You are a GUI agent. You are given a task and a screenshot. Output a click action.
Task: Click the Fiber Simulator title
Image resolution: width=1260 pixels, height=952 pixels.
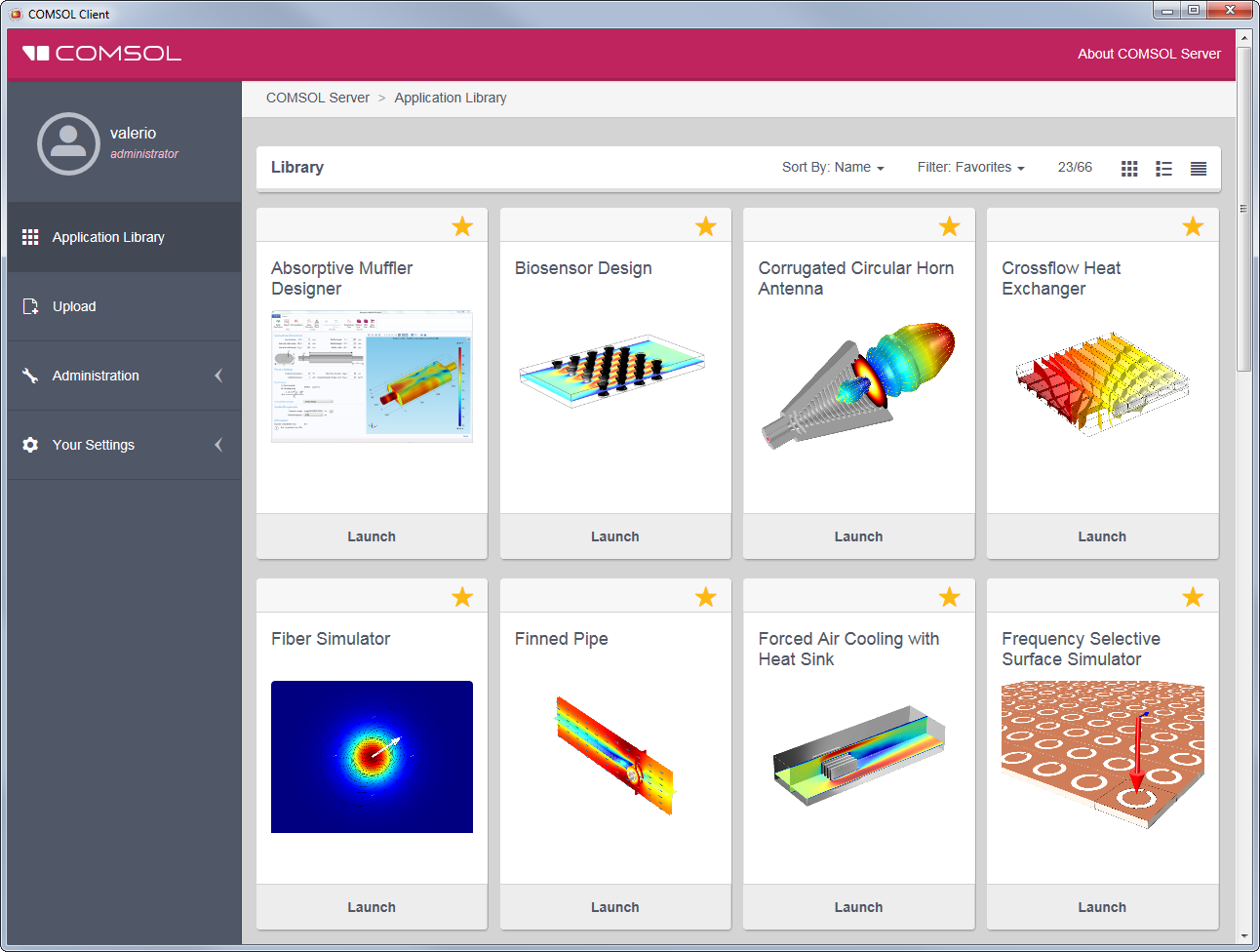coord(331,639)
